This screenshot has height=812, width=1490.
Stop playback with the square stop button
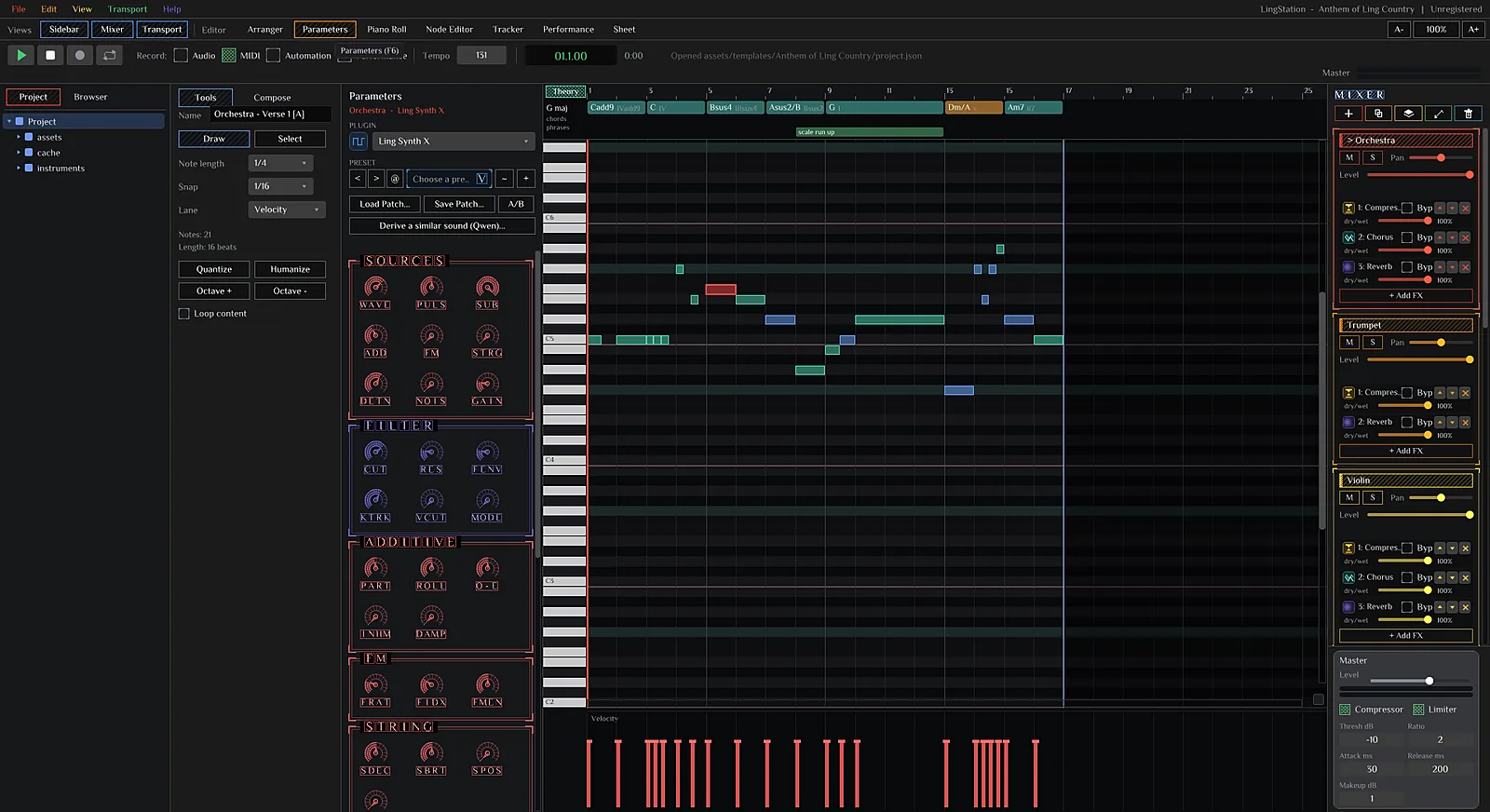tap(50, 55)
